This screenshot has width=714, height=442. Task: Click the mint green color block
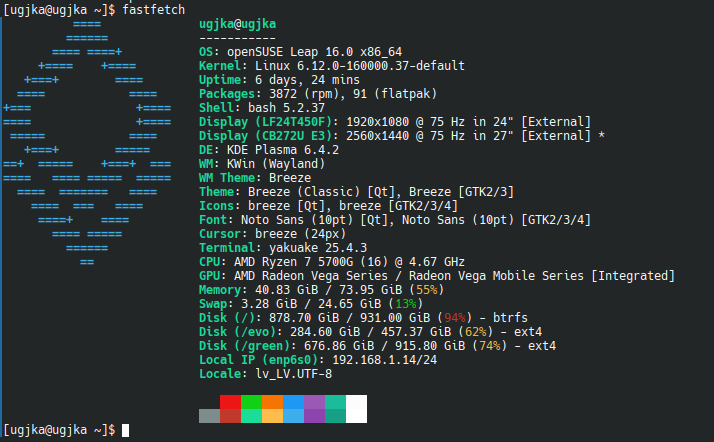[x=251, y=416]
